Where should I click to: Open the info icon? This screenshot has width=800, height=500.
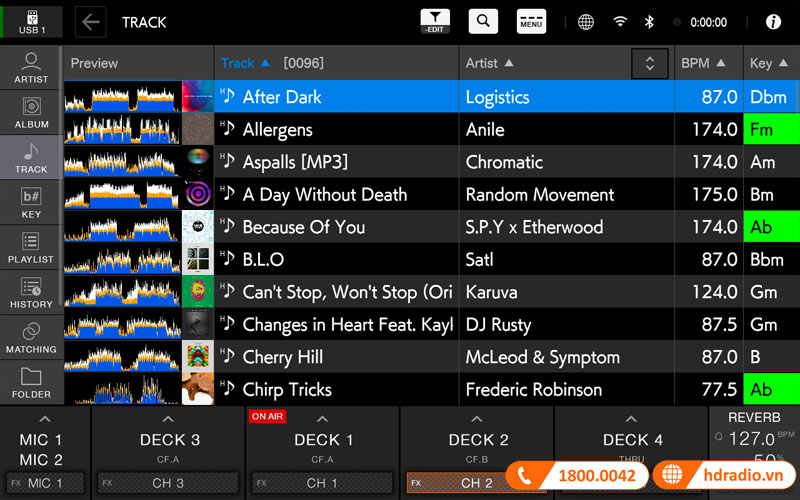773,22
